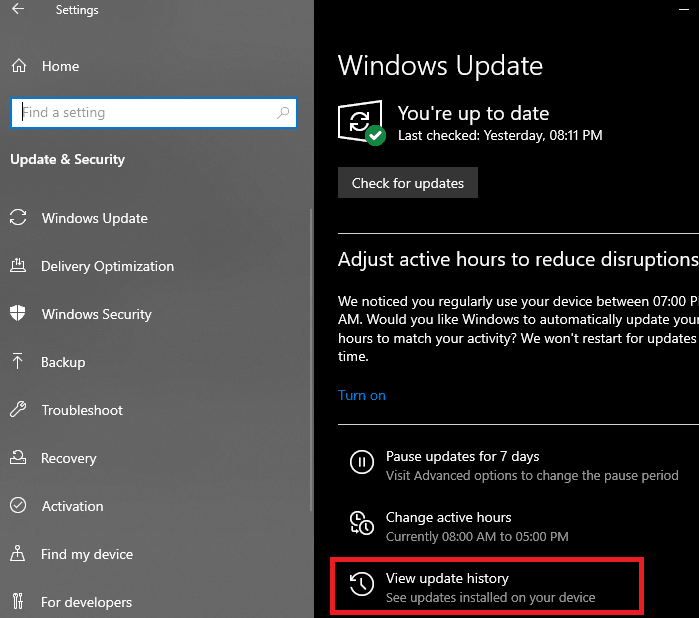Open View update history

click(447, 578)
